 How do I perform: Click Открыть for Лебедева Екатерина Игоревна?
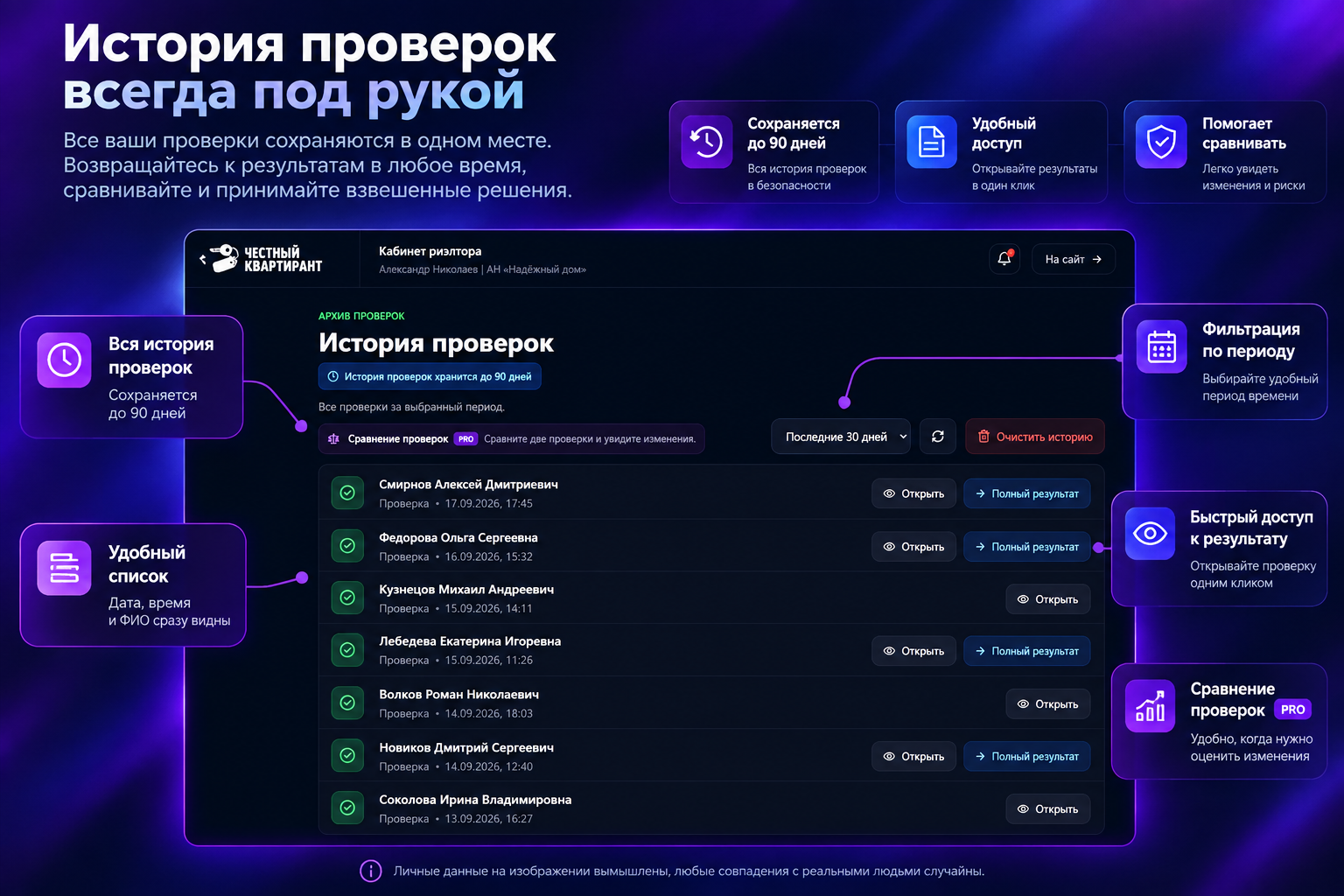point(913,651)
